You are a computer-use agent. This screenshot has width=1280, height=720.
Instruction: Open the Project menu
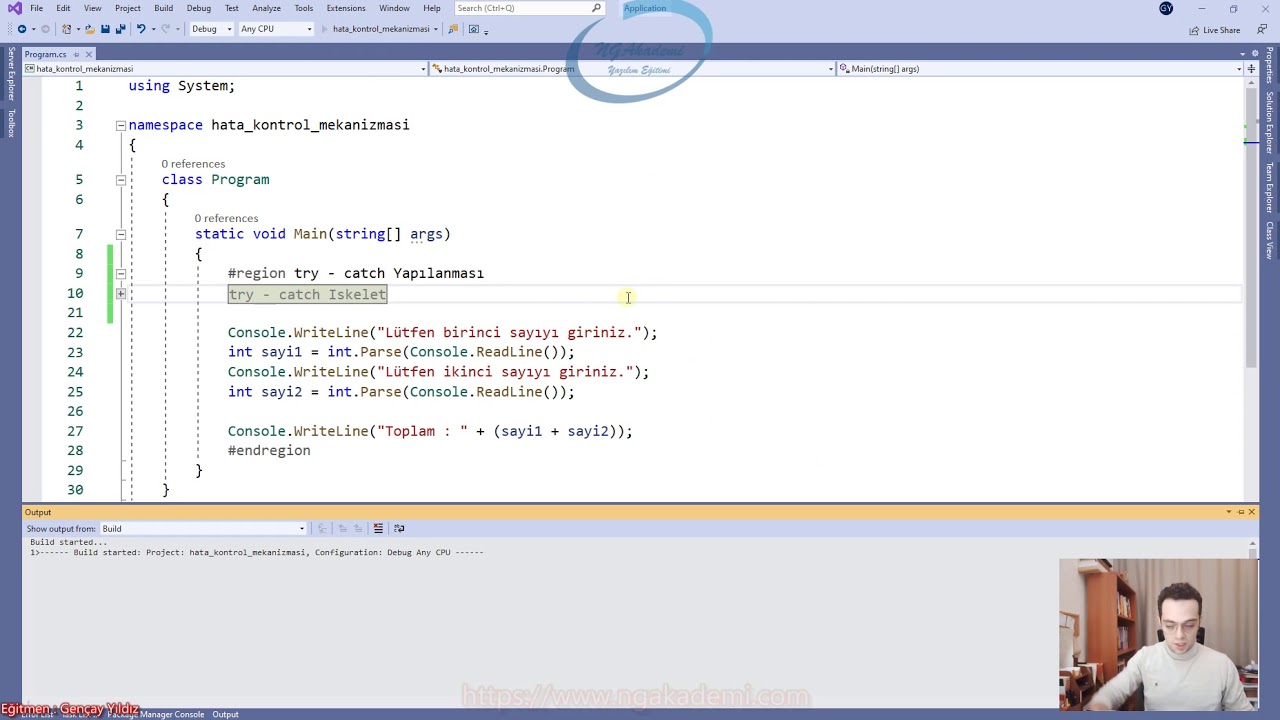127,8
